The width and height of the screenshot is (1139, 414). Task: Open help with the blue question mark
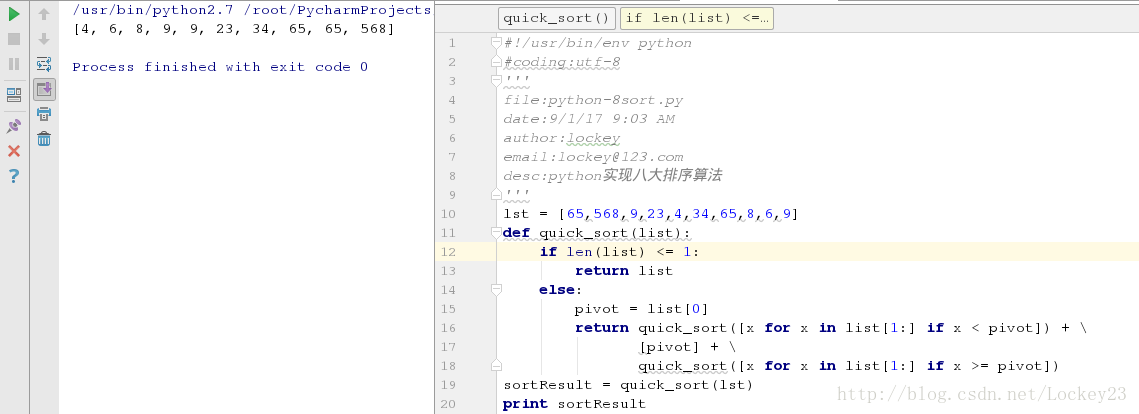[14, 176]
